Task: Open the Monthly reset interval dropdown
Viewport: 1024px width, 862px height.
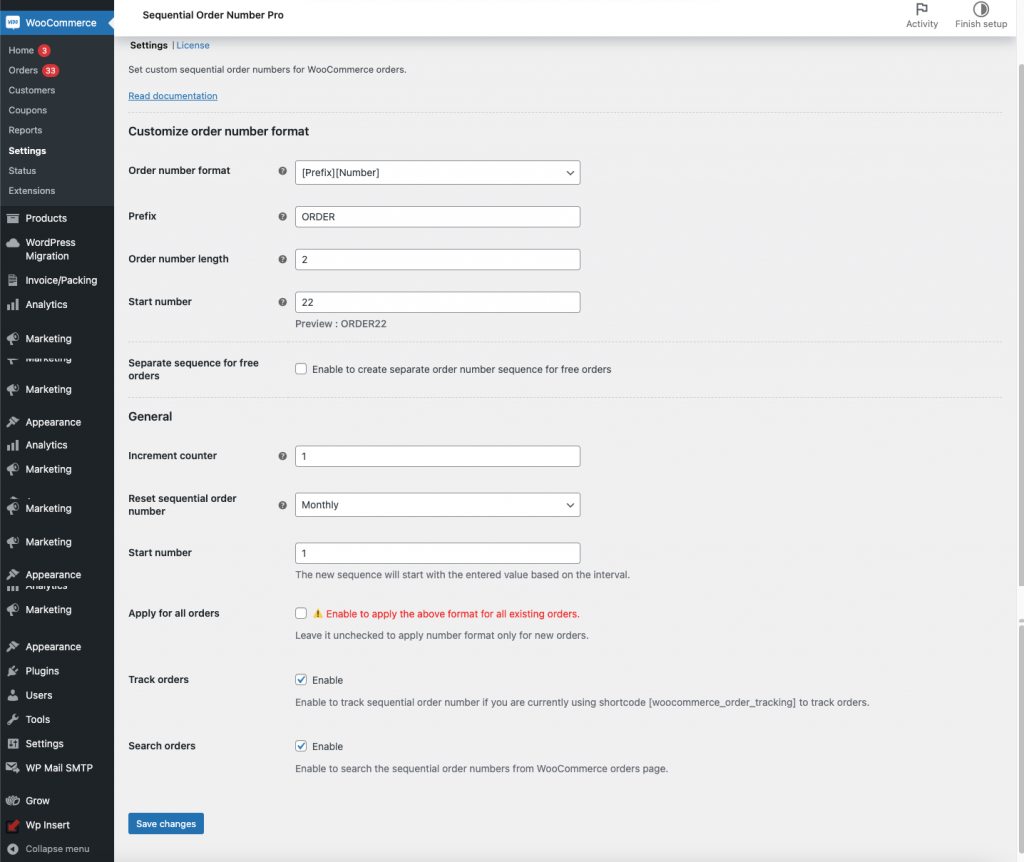Action: (438, 505)
